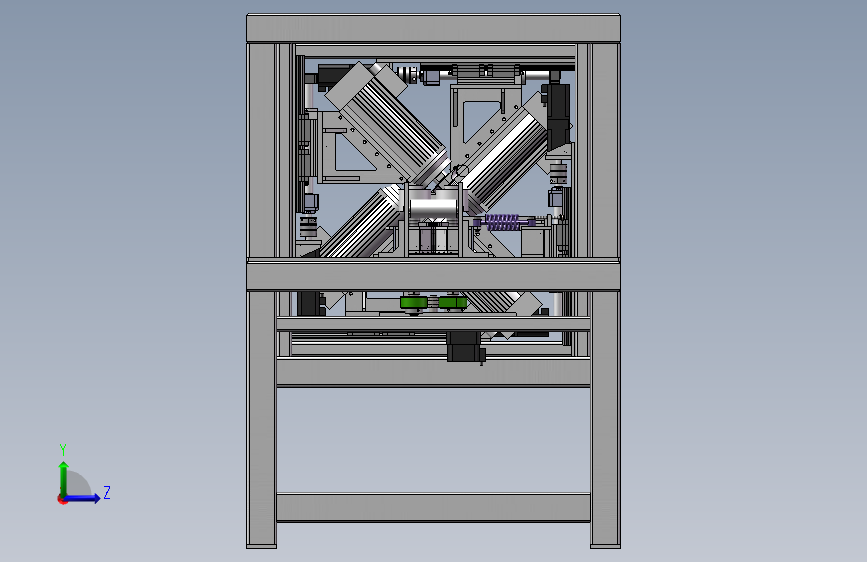
Task: Select the central horizontal shiny cylinder
Action: (434, 207)
